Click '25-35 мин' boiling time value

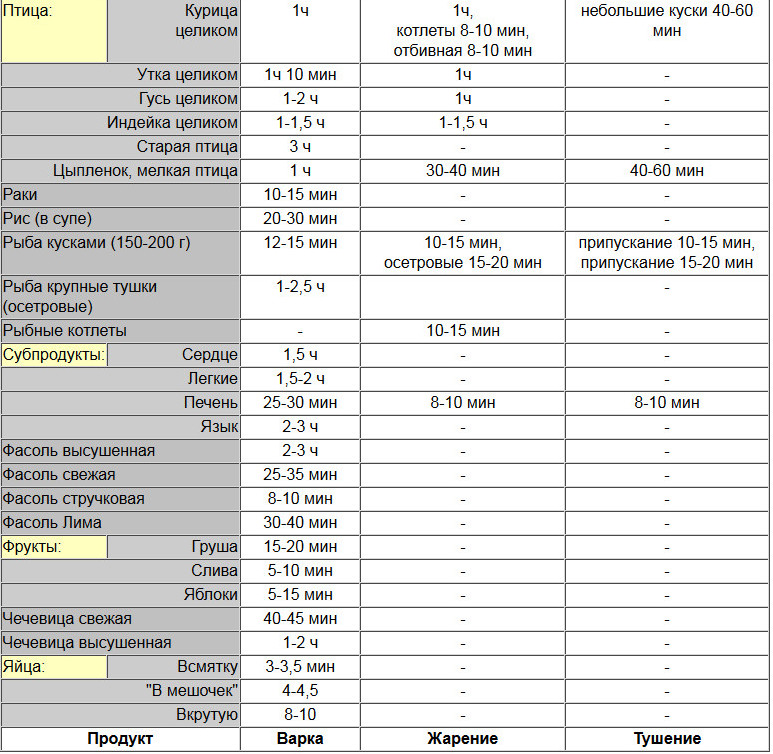pyautogui.click(x=300, y=475)
